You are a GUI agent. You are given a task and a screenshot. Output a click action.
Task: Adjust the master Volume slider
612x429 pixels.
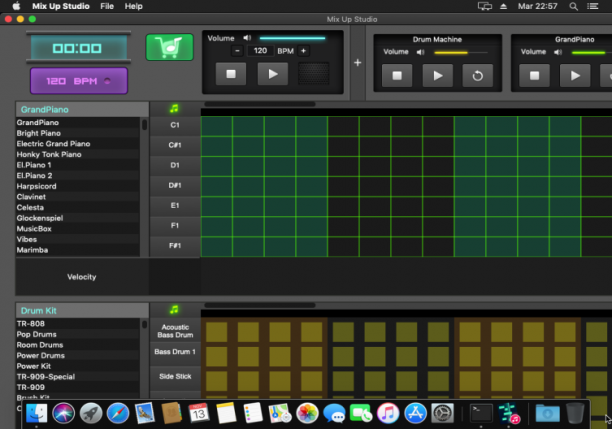pos(292,38)
